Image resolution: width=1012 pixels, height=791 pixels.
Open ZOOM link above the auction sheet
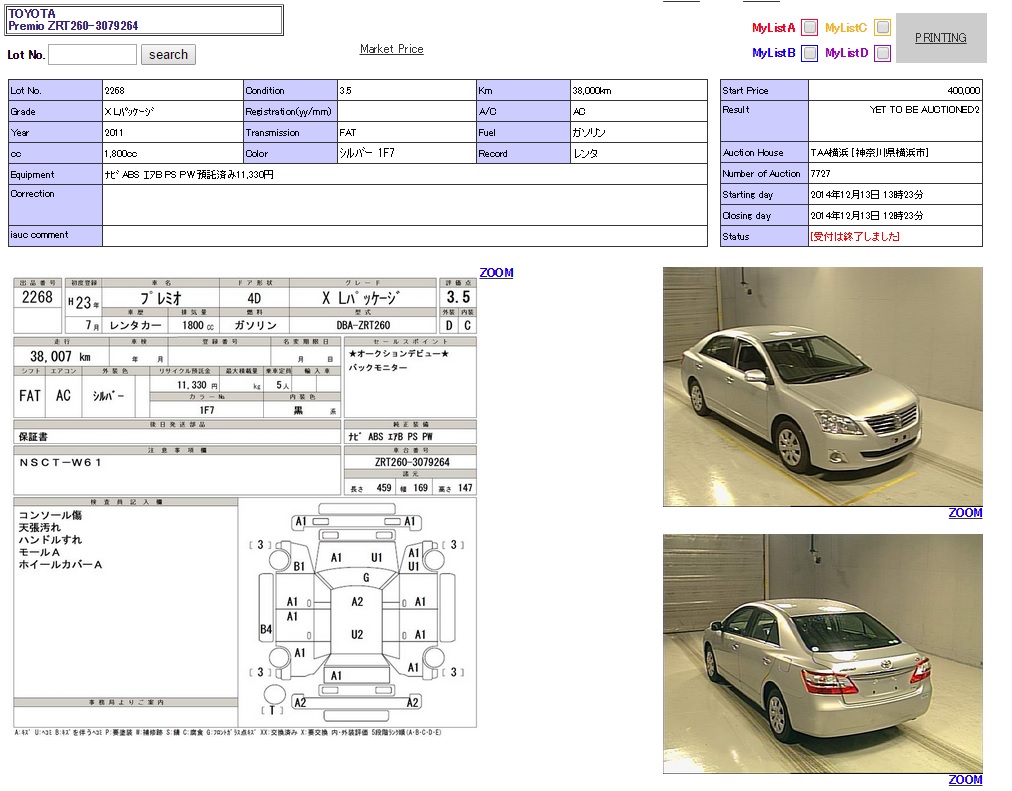[496, 273]
